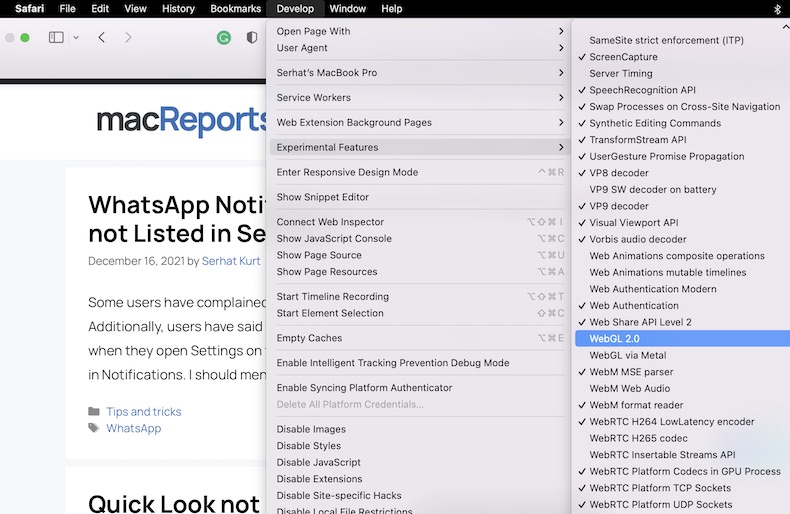Click the Bluetooth menu bar icon
790x514 pixels.
coord(777,9)
